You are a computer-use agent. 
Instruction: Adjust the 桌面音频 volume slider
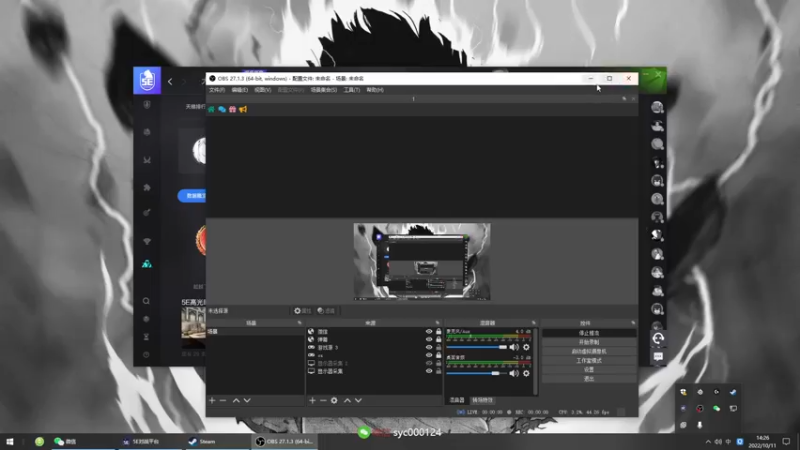coord(477,373)
